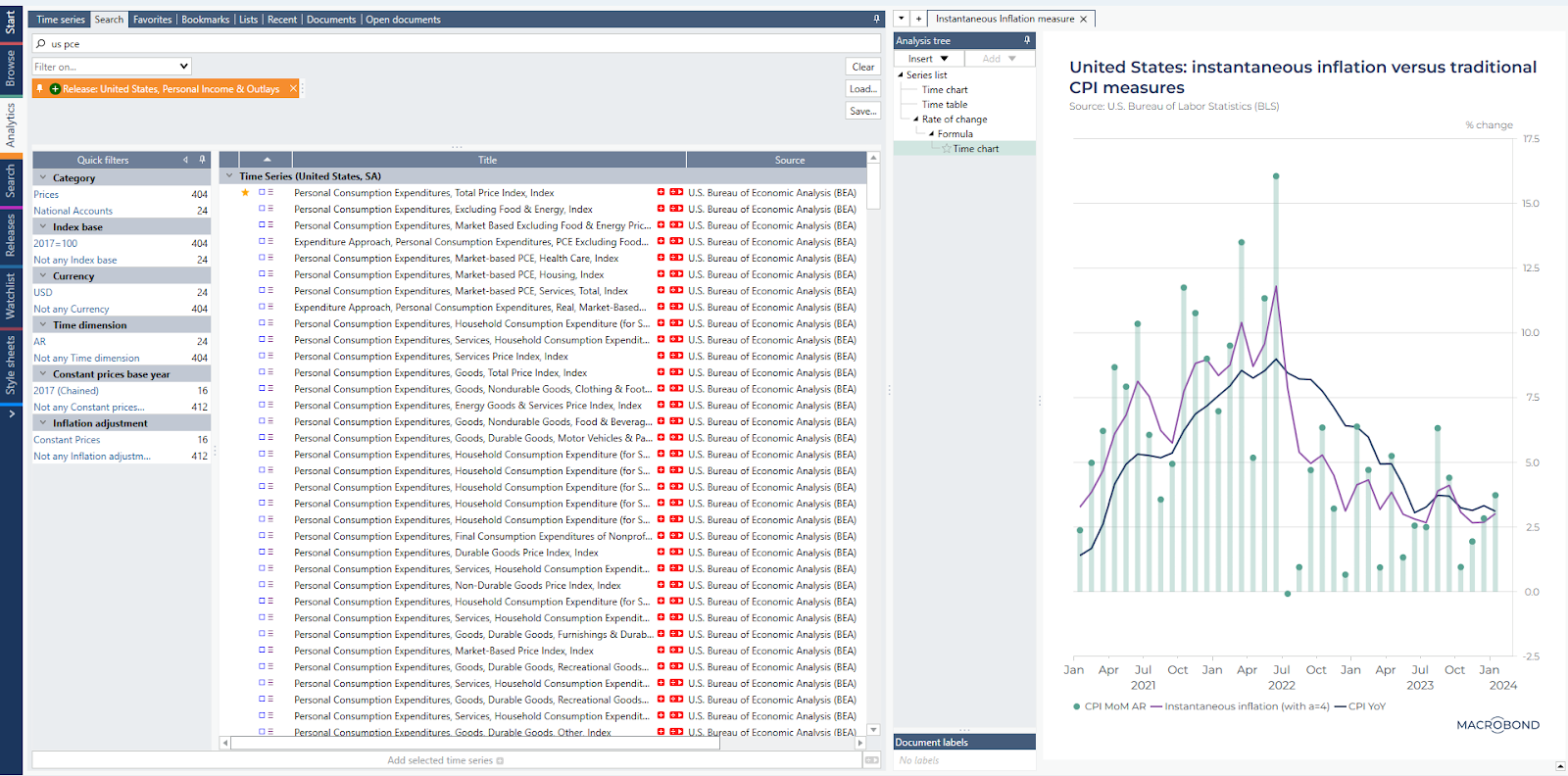Collapse Time Series (United States, SA) group
This screenshot has height=776, width=1568.
tap(229, 176)
